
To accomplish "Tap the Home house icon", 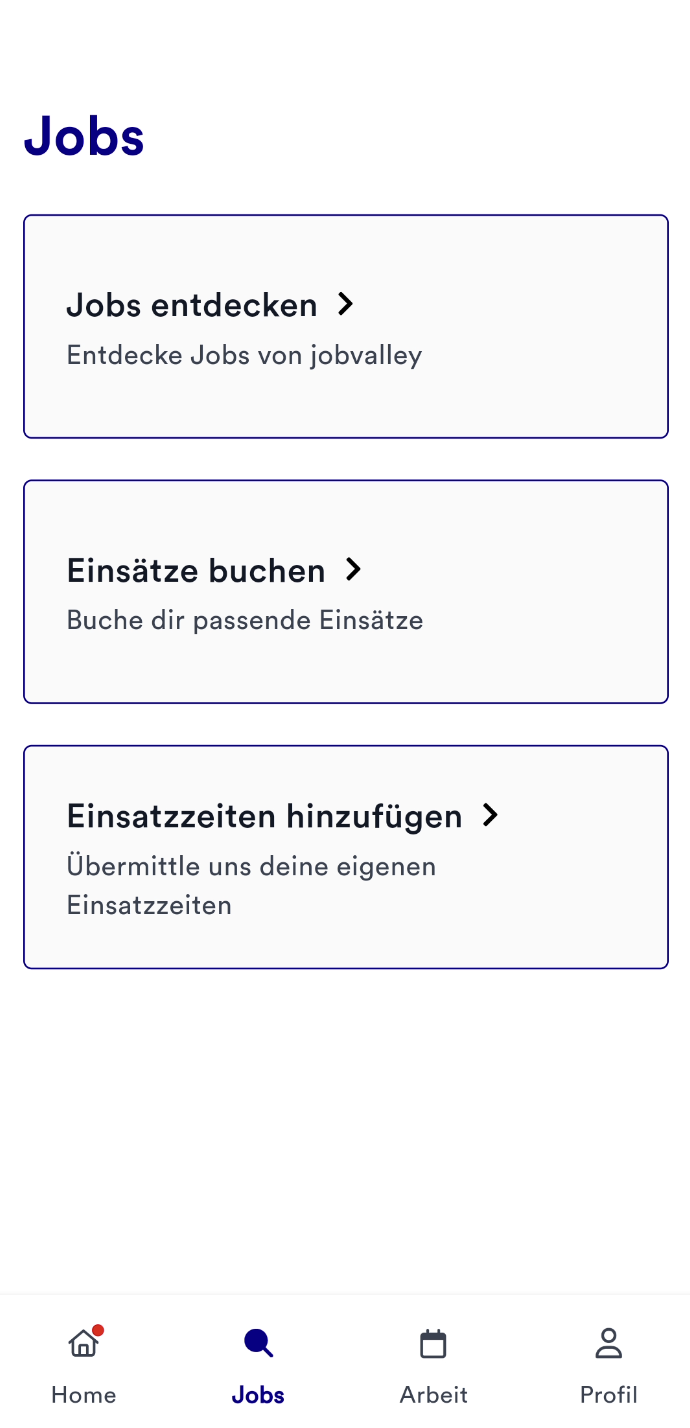I will pyautogui.click(x=82, y=1344).
